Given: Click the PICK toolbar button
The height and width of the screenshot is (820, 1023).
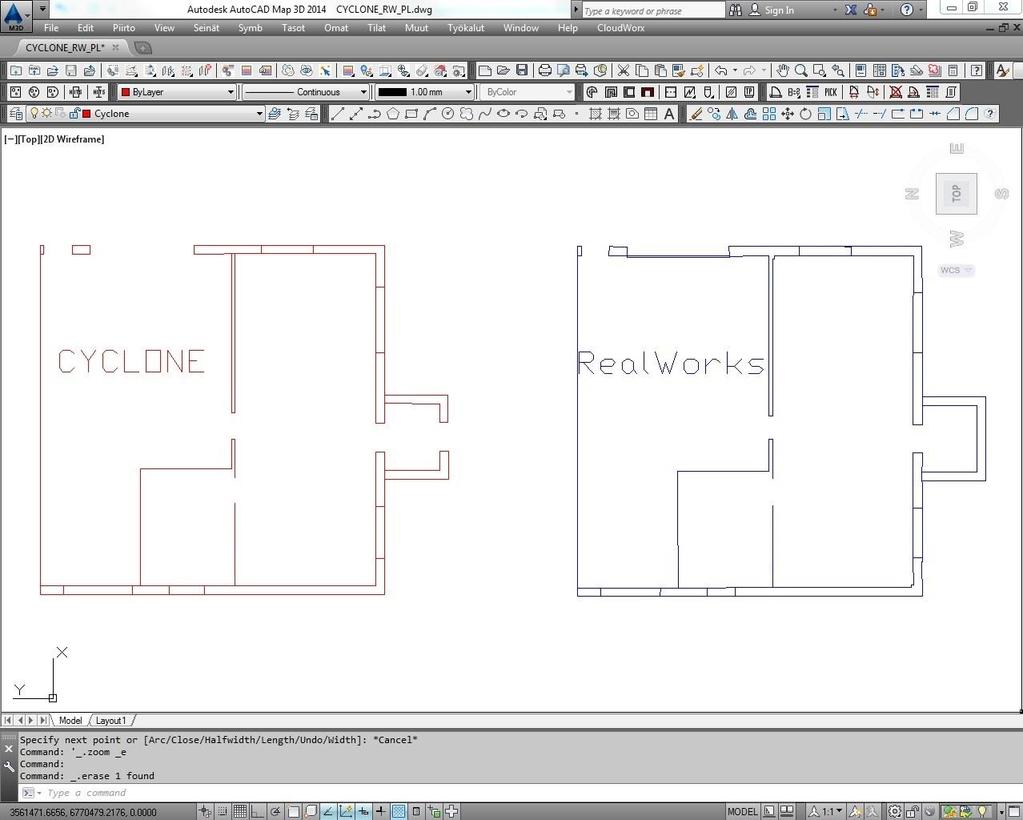Looking at the screenshot, I should [831, 92].
